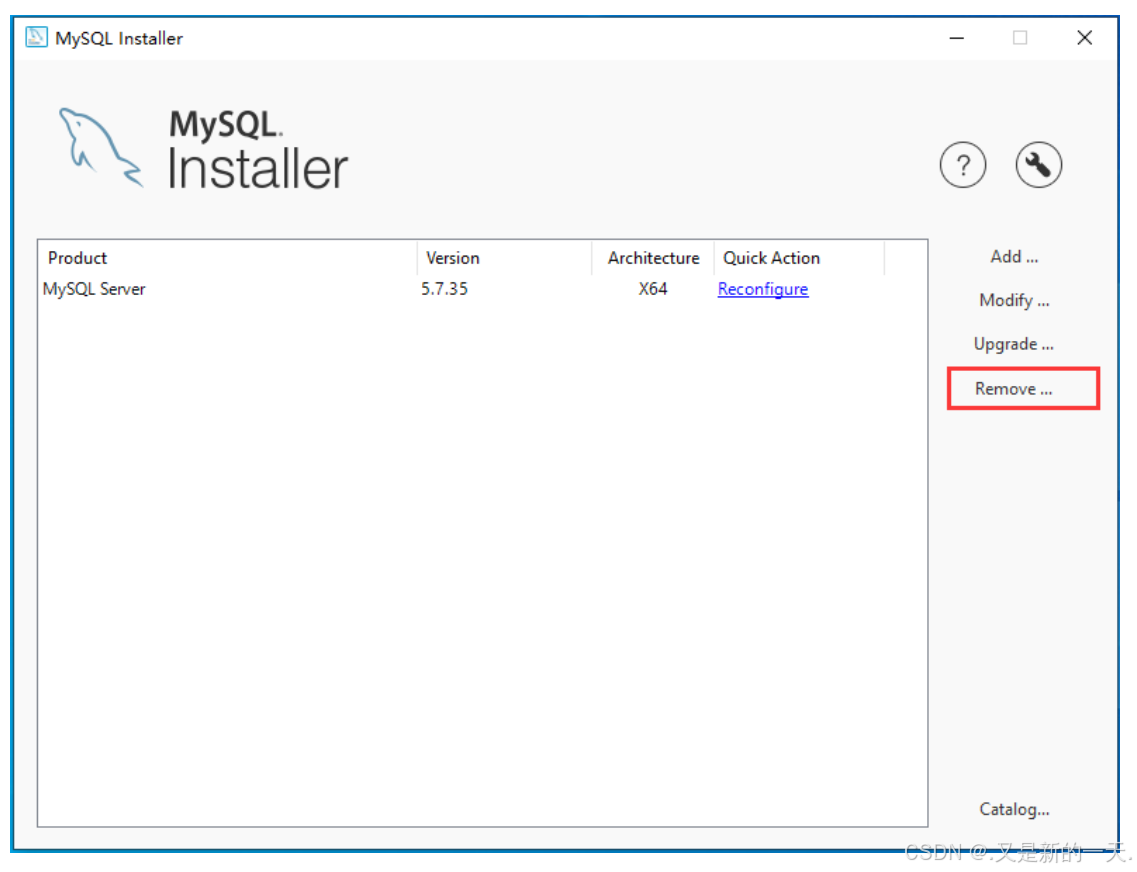1137x872 pixels.
Task: Click the X64 architecture cell
Action: pyautogui.click(x=653, y=289)
